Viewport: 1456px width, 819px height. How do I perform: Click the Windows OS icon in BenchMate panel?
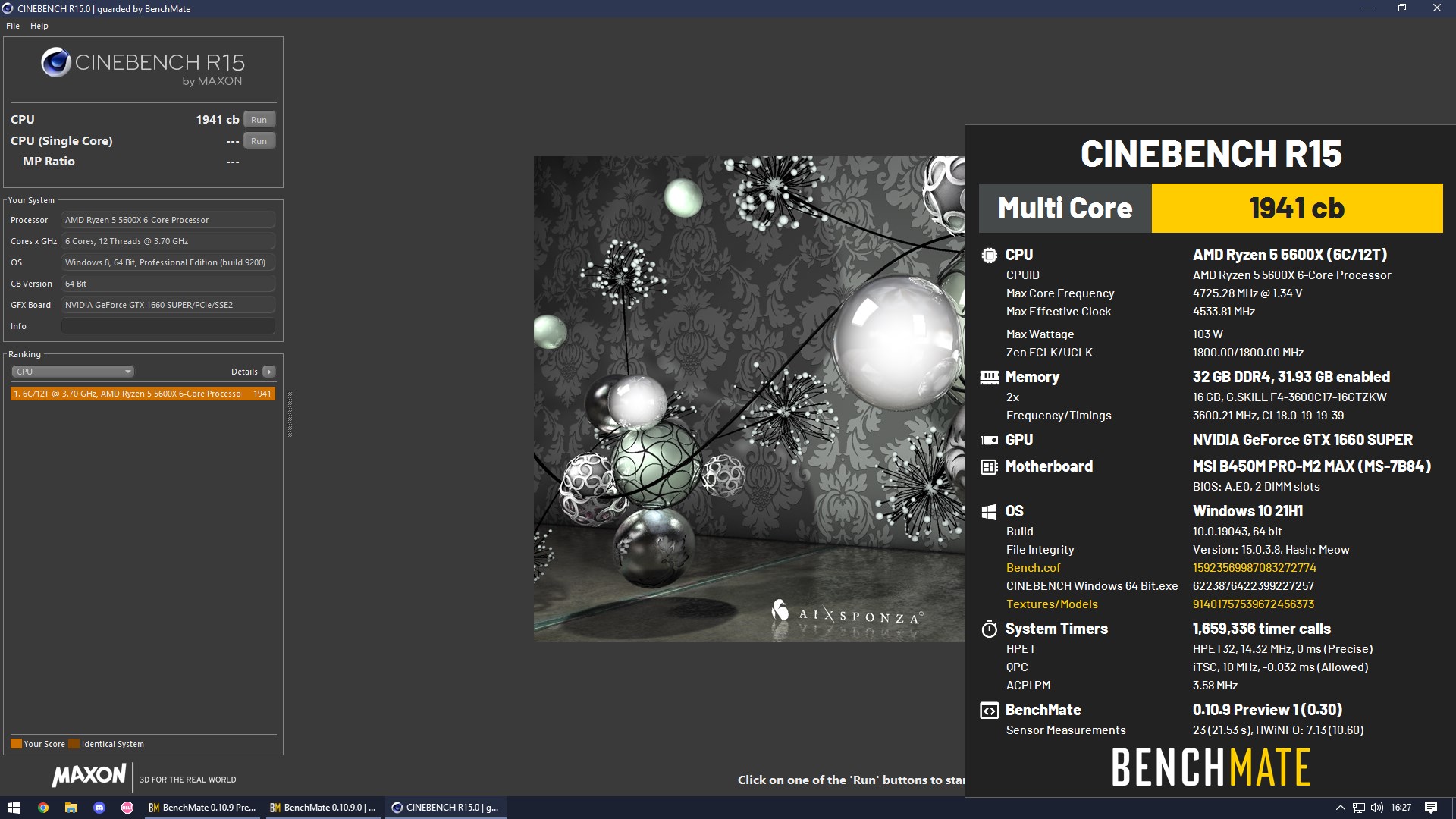tap(989, 512)
